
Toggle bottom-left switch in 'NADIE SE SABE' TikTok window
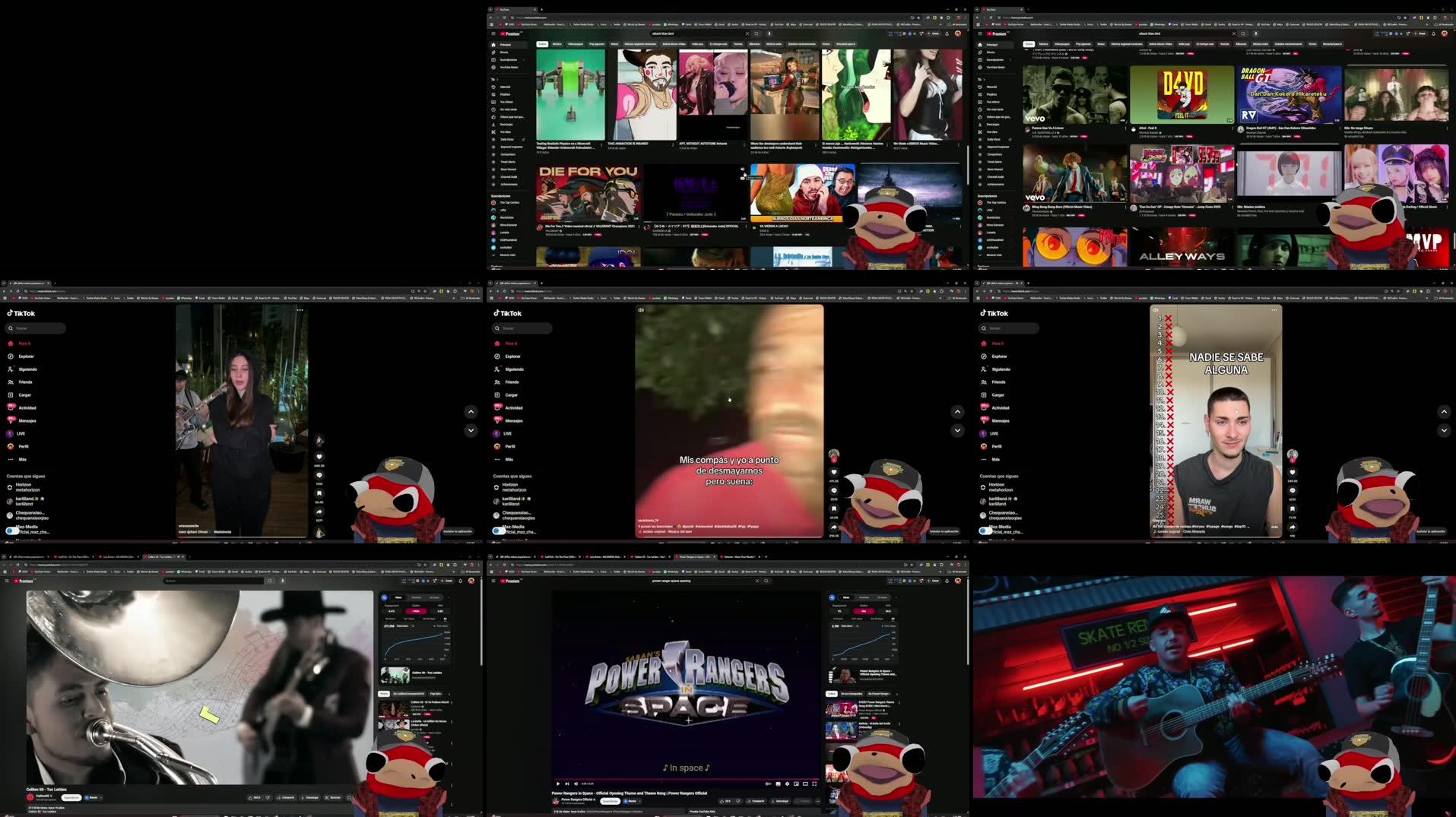985,530
